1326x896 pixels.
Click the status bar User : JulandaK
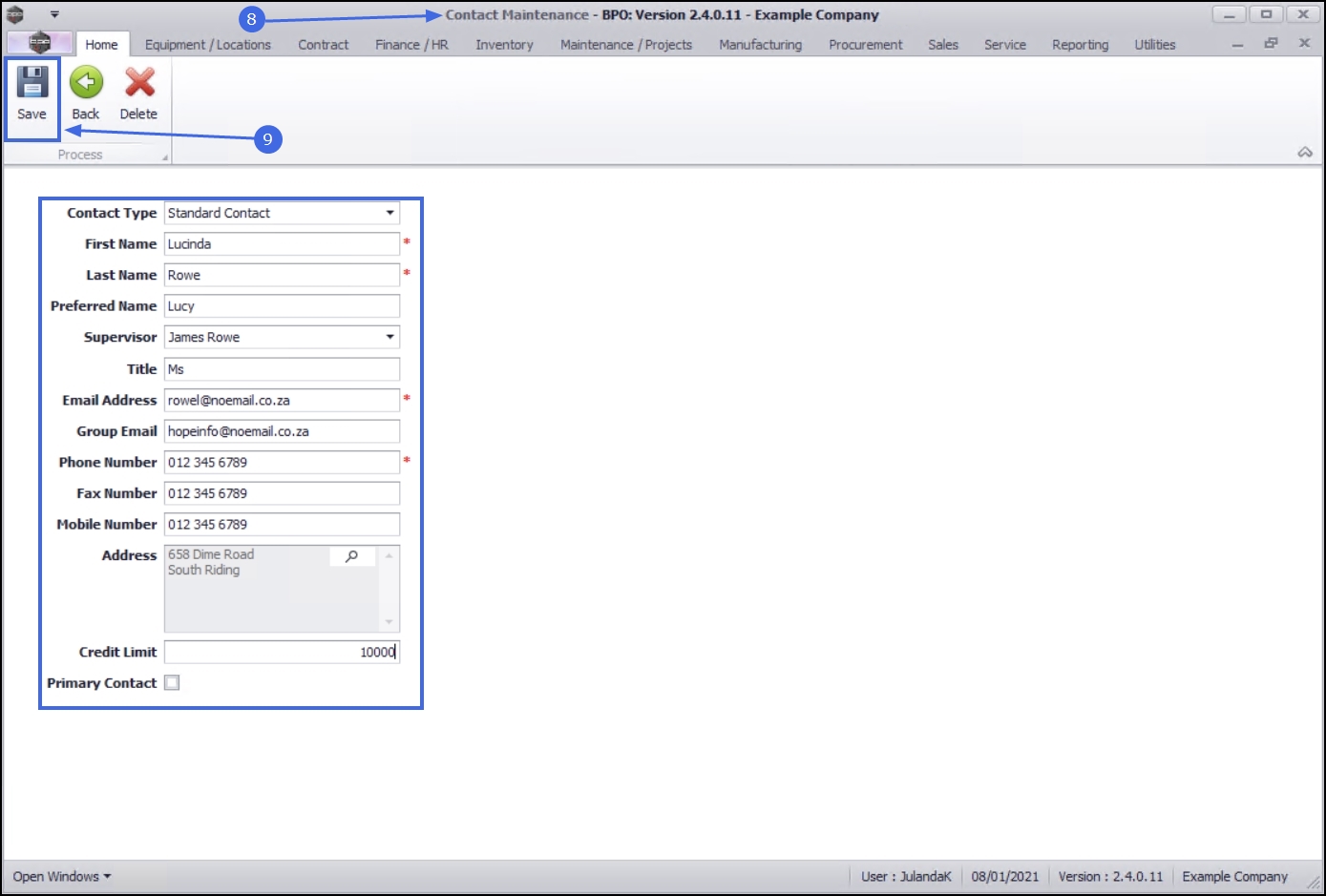coord(906,876)
